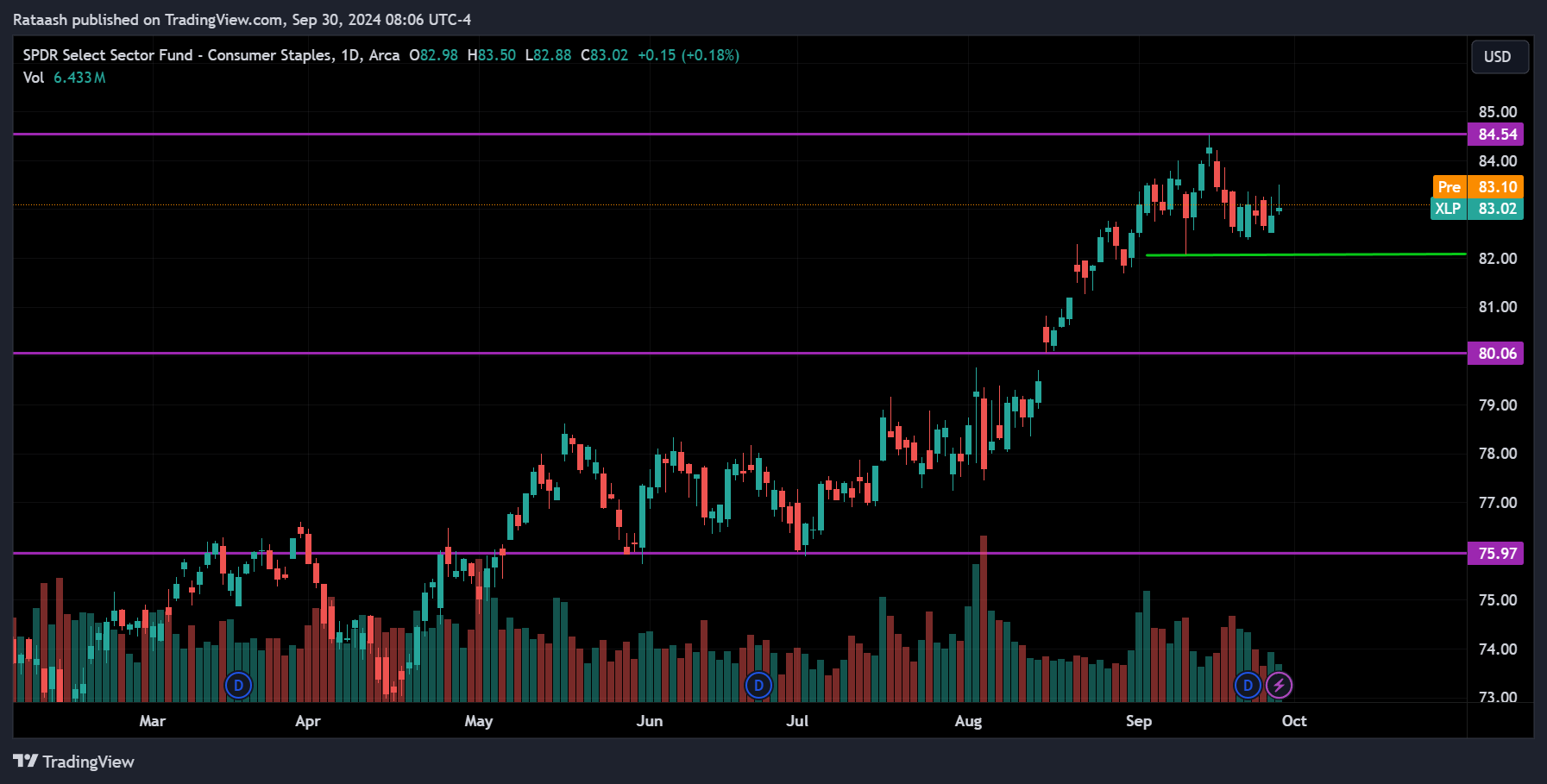Image resolution: width=1547 pixels, height=784 pixels.
Task: Click the +0.15 (+0.18%) change value
Action: pos(689,55)
